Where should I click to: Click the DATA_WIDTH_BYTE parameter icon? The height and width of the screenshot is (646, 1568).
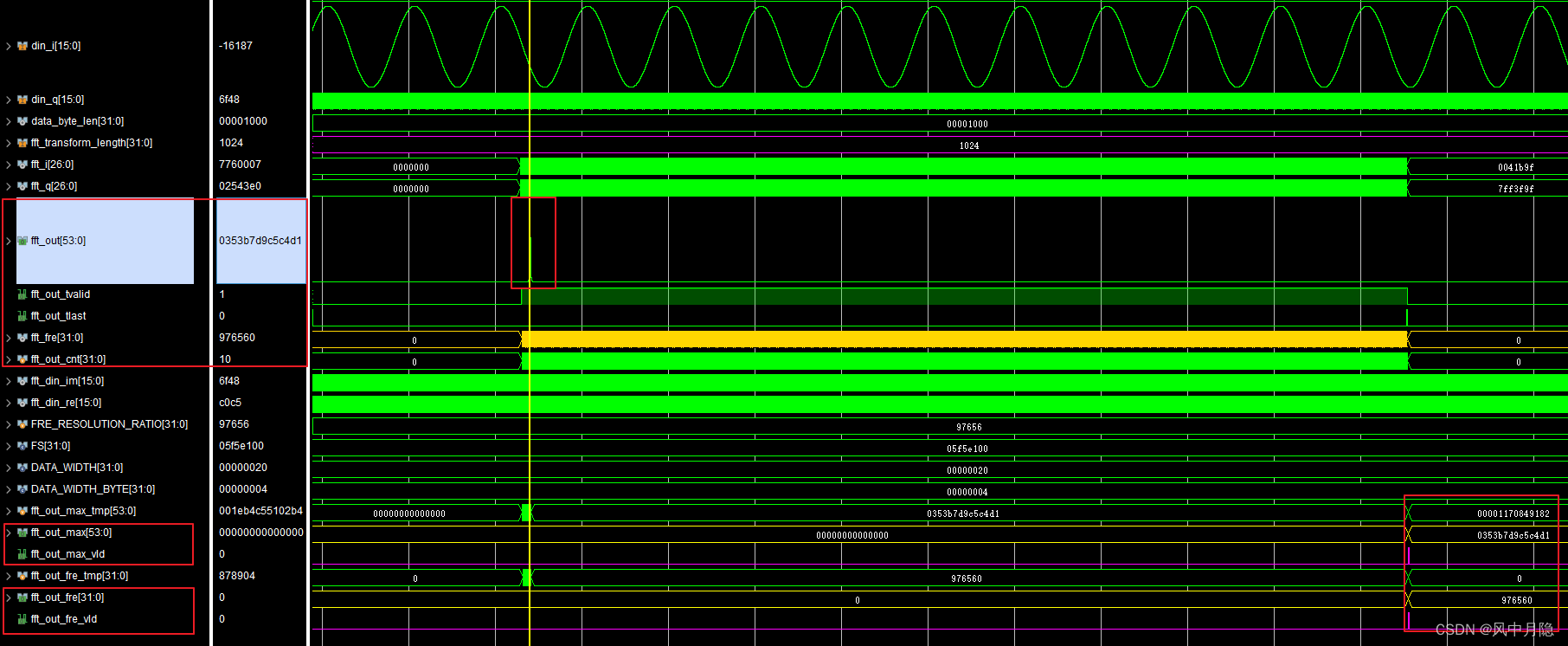(22, 489)
